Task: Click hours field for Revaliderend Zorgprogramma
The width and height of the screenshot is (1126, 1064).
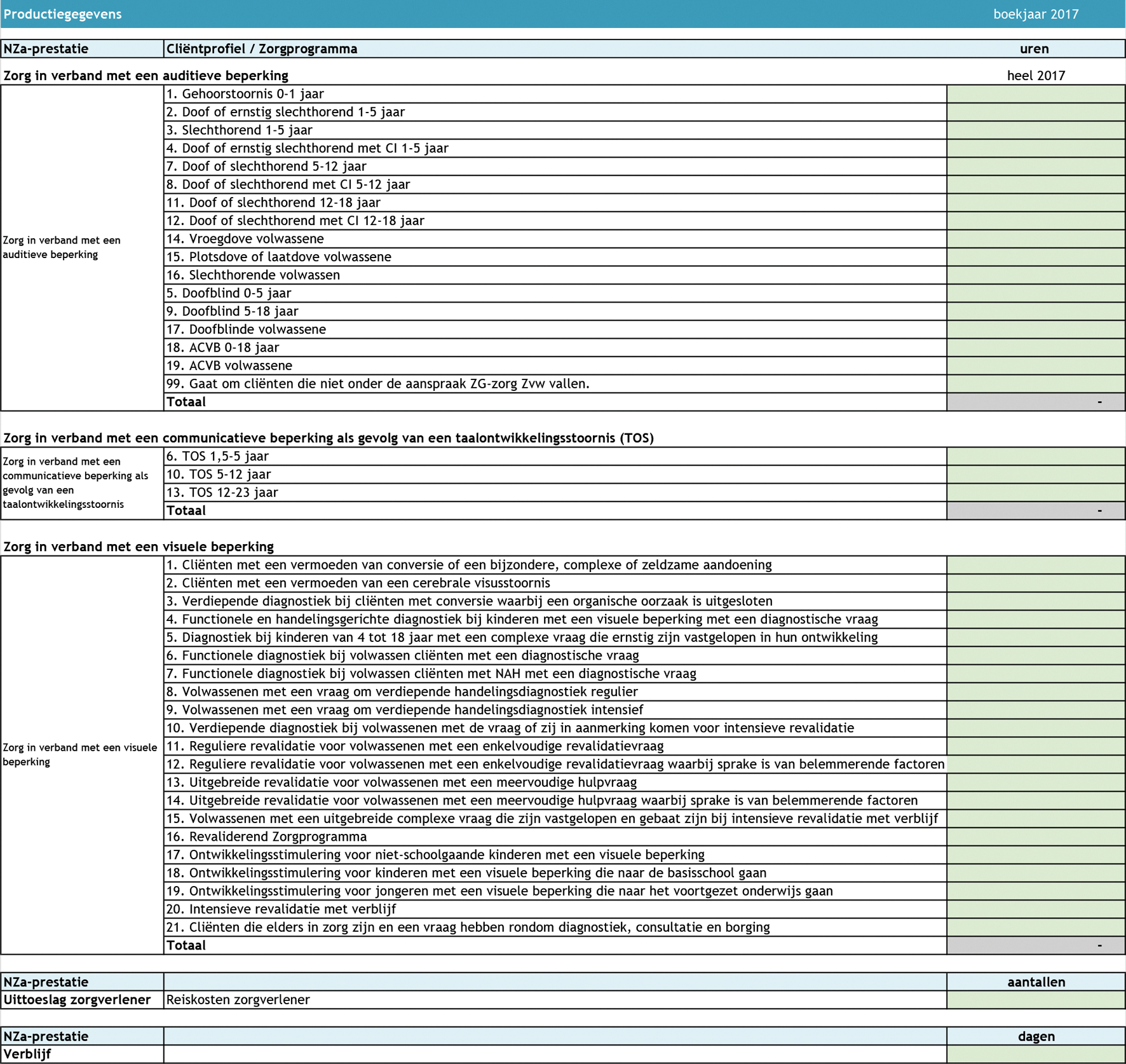Action: coord(1035,836)
